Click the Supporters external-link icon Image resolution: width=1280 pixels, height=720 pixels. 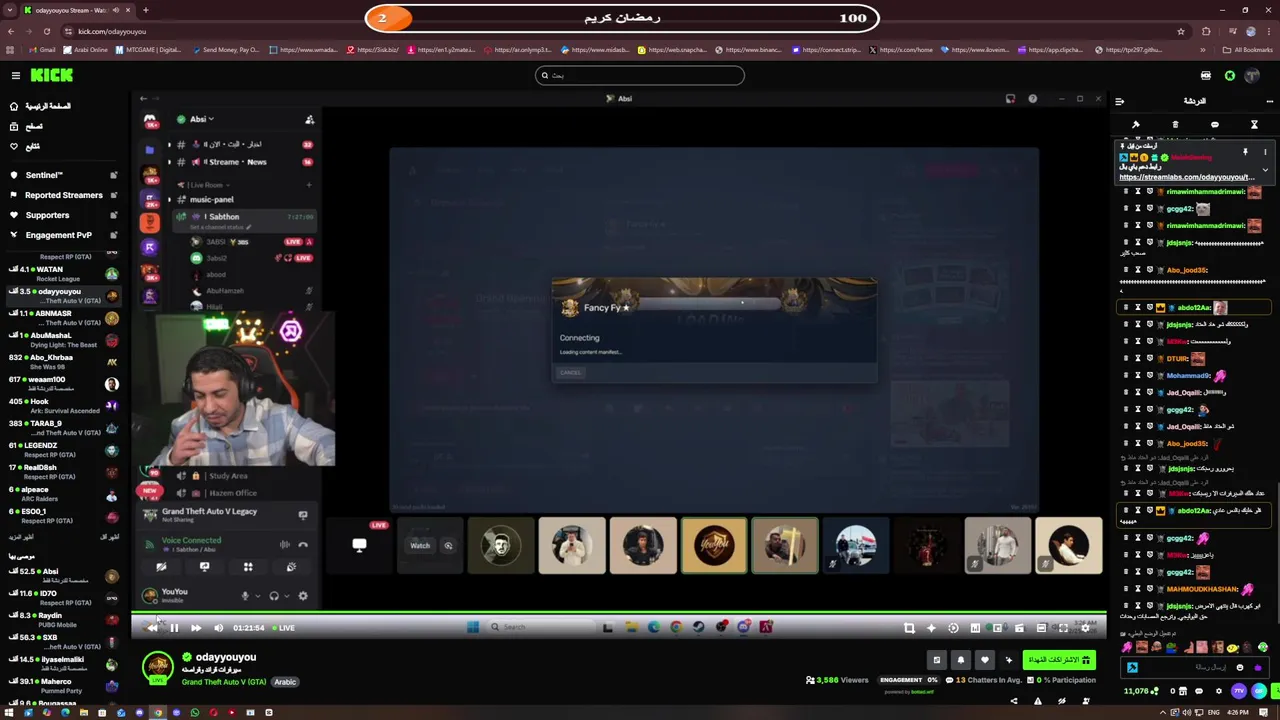point(113,215)
